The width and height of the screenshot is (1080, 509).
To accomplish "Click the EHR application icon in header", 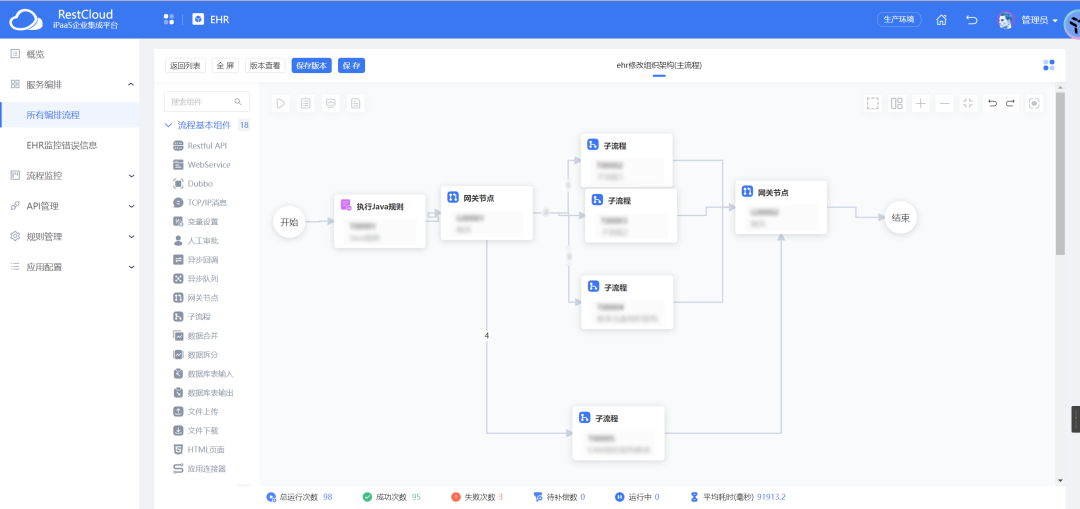I will click(x=198, y=19).
